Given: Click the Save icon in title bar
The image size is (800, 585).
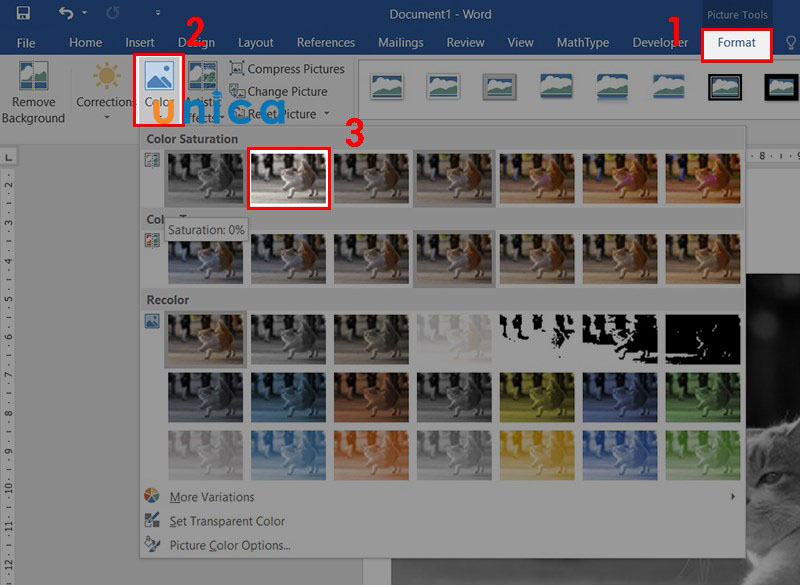Looking at the screenshot, I should click(23, 13).
